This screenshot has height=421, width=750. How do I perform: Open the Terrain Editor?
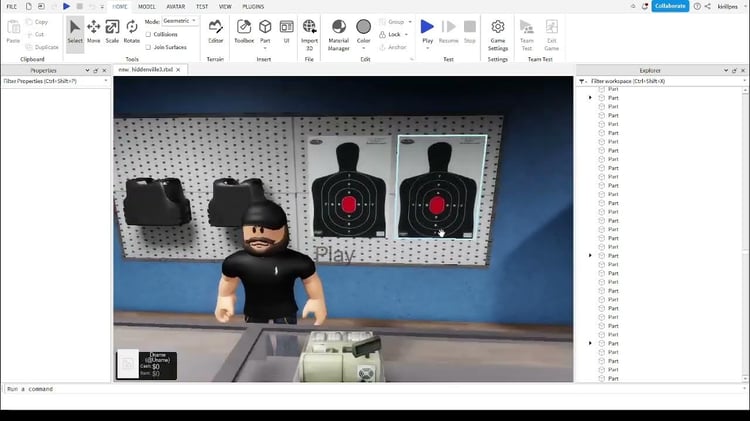click(216, 32)
